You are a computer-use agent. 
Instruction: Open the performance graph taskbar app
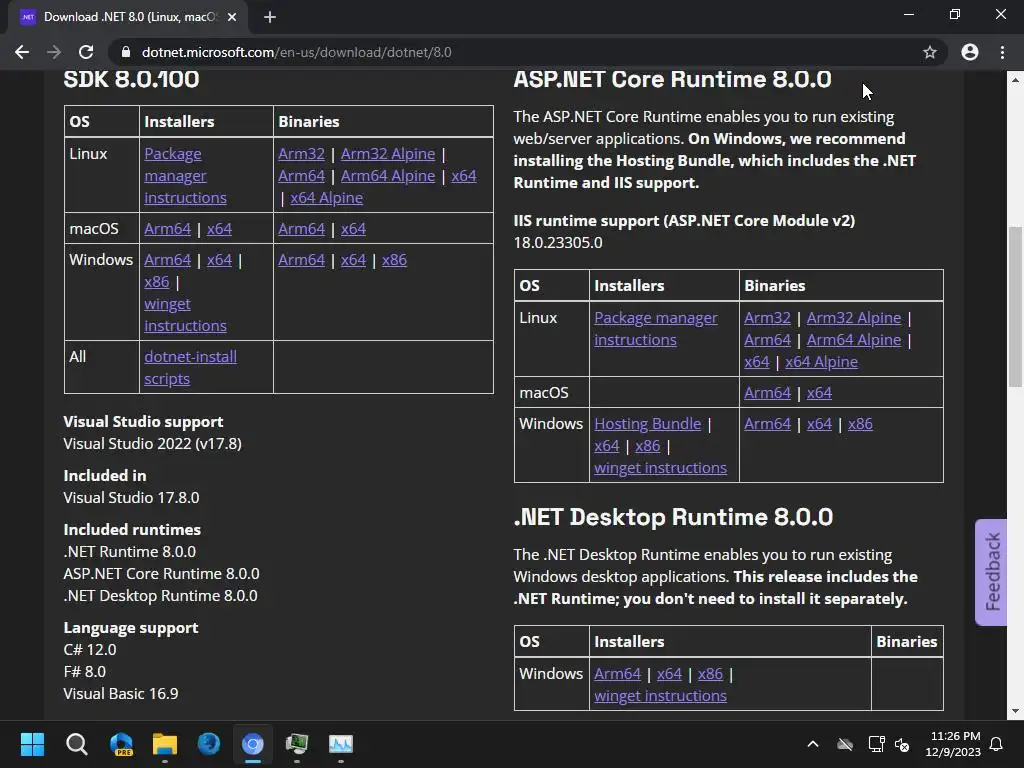pyautogui.click(x=341, y=744)
